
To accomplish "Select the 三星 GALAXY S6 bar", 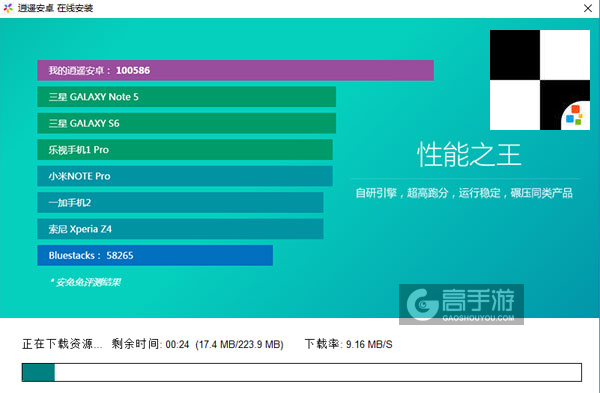I will click(186, 123).
